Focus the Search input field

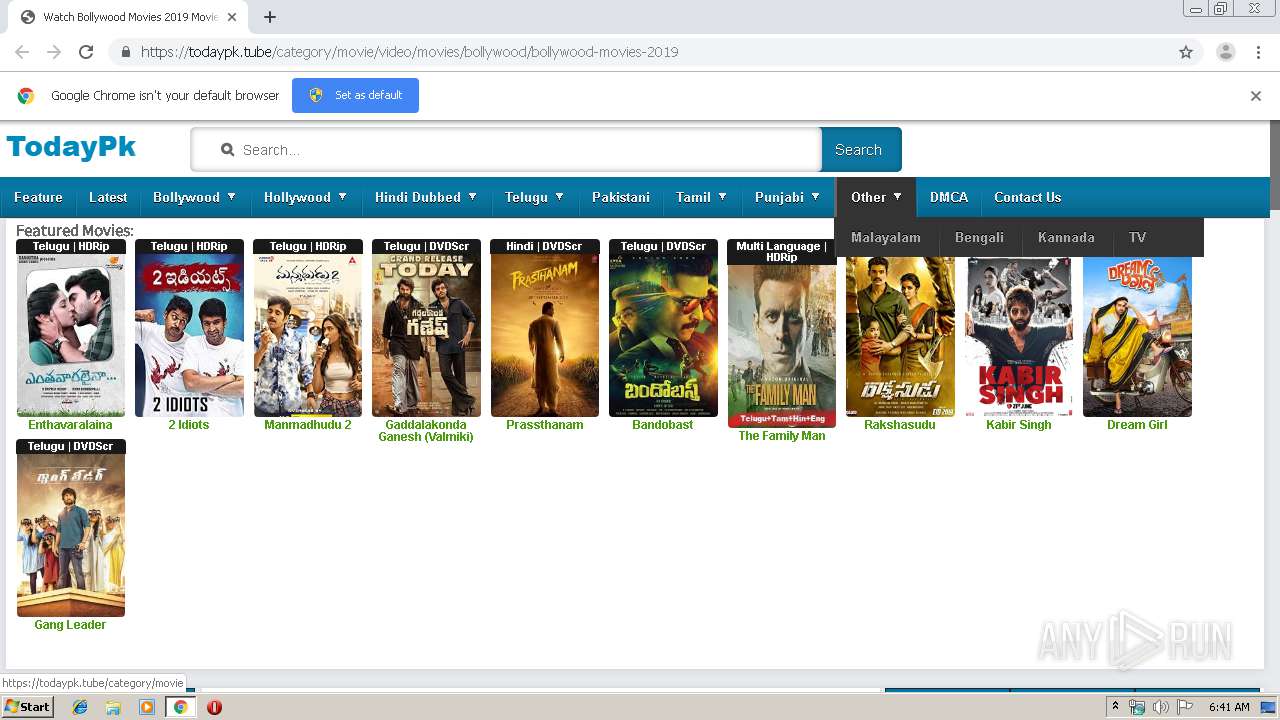[x=506, y=149]
